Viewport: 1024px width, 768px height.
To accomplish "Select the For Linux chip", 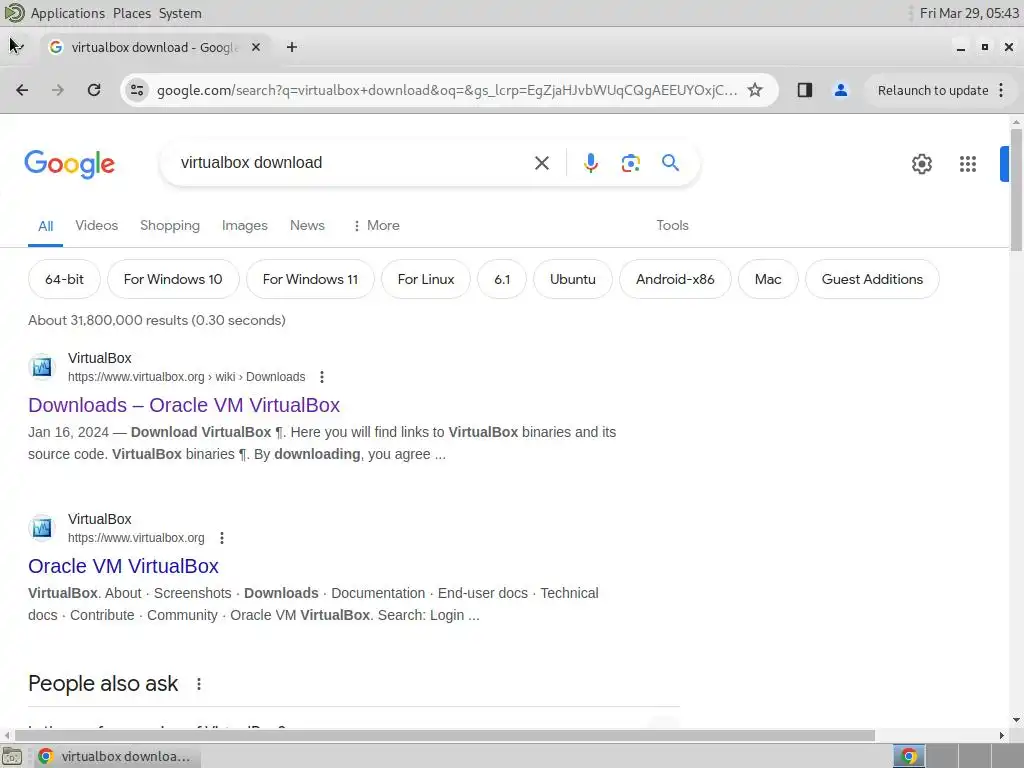I will [426, 280].
